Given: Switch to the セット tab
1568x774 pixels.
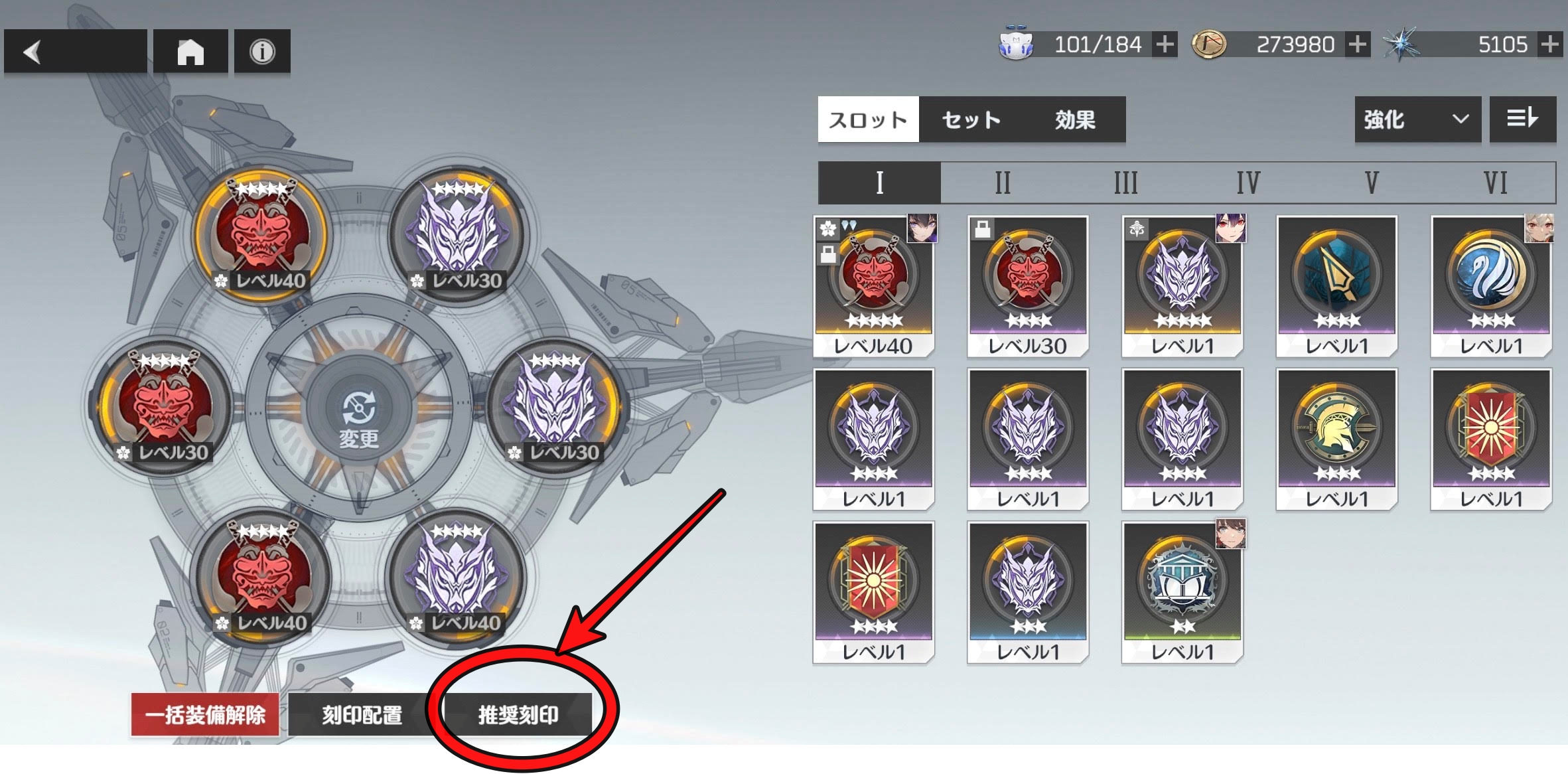Looking at the screenshot, I should pyautogui.click(x=971, y=119).
